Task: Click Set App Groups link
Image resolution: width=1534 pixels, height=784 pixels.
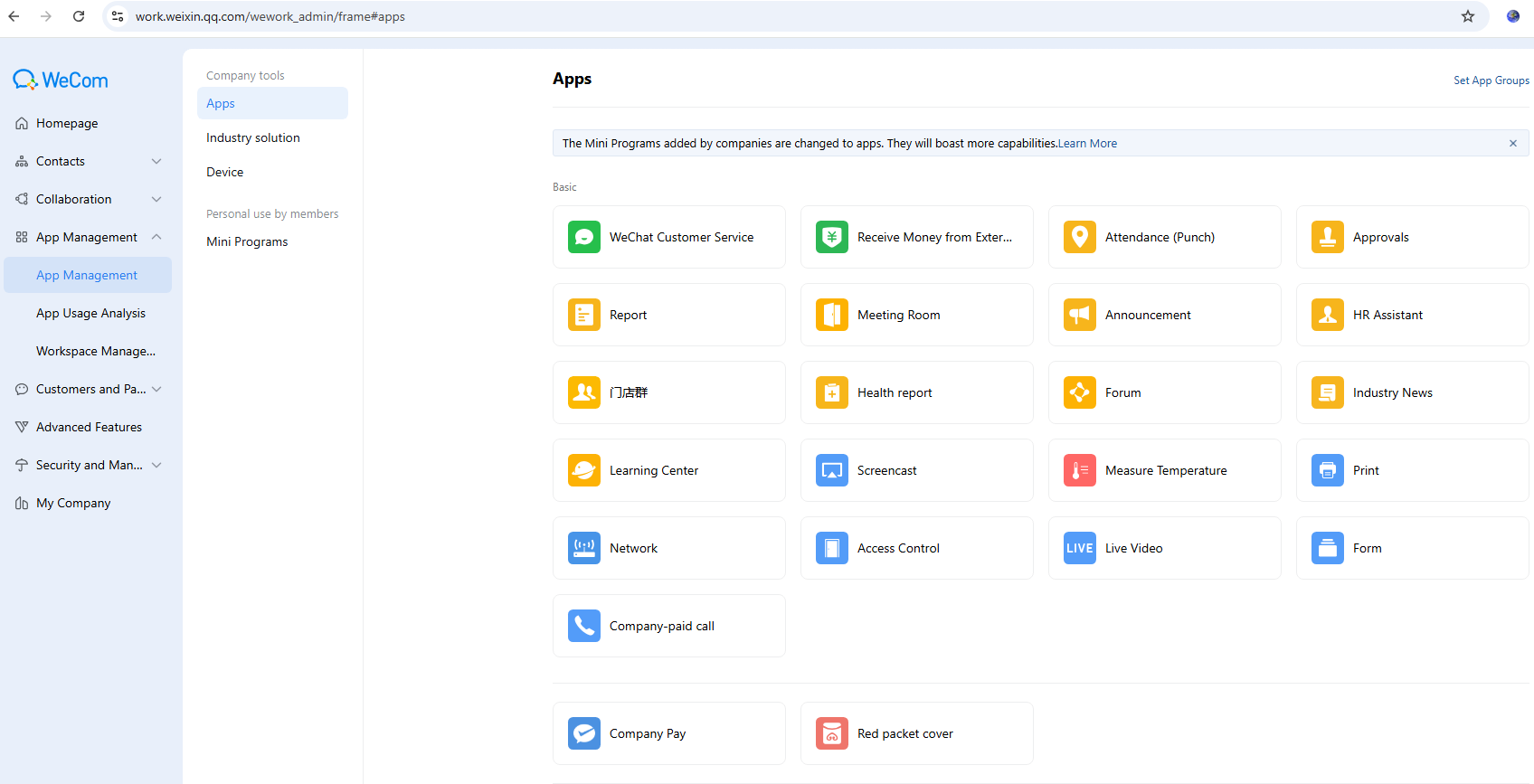Action: pyautogui.click(x=1491, y=80)
